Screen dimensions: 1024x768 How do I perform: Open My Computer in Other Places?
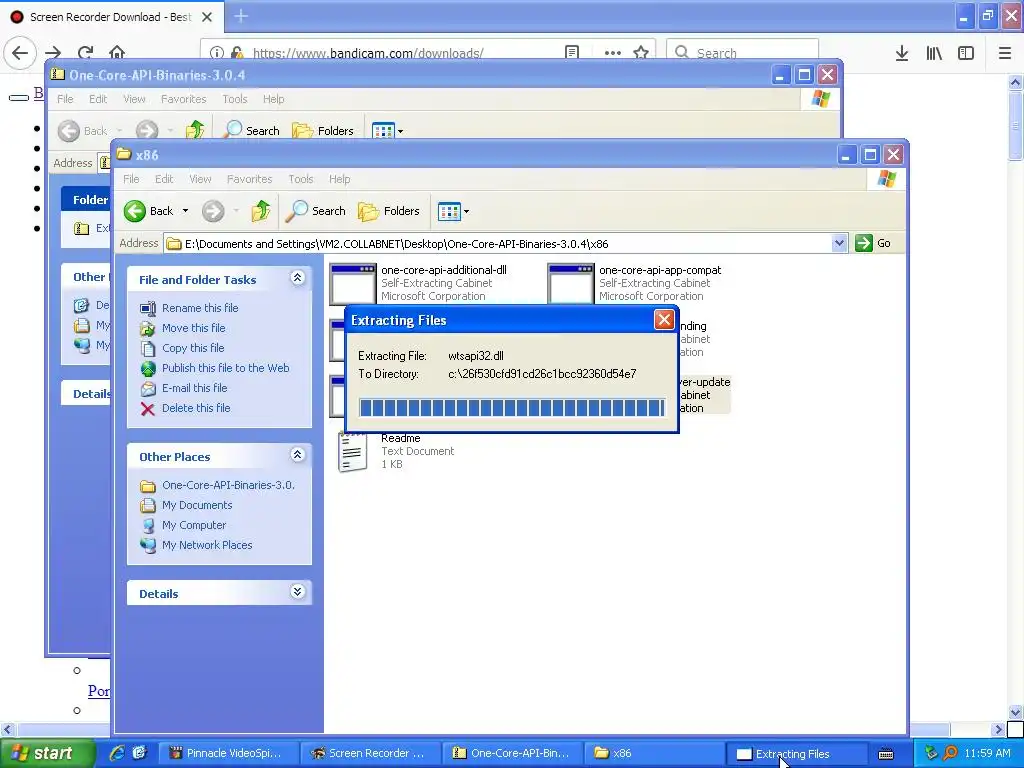(x=194, y=525)
